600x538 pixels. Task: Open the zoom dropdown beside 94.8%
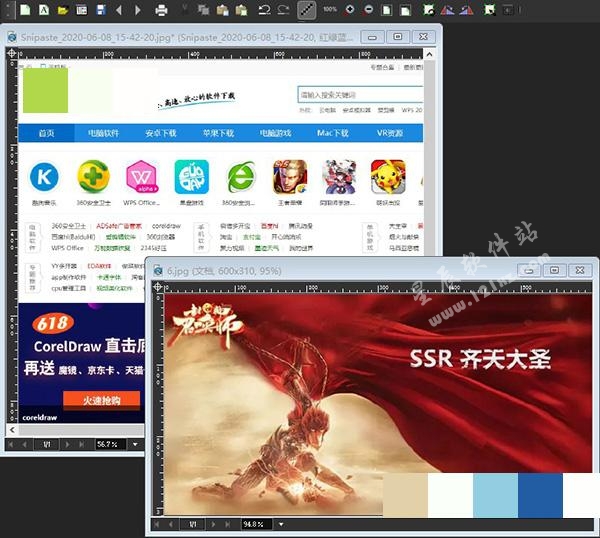pos(281,524)
